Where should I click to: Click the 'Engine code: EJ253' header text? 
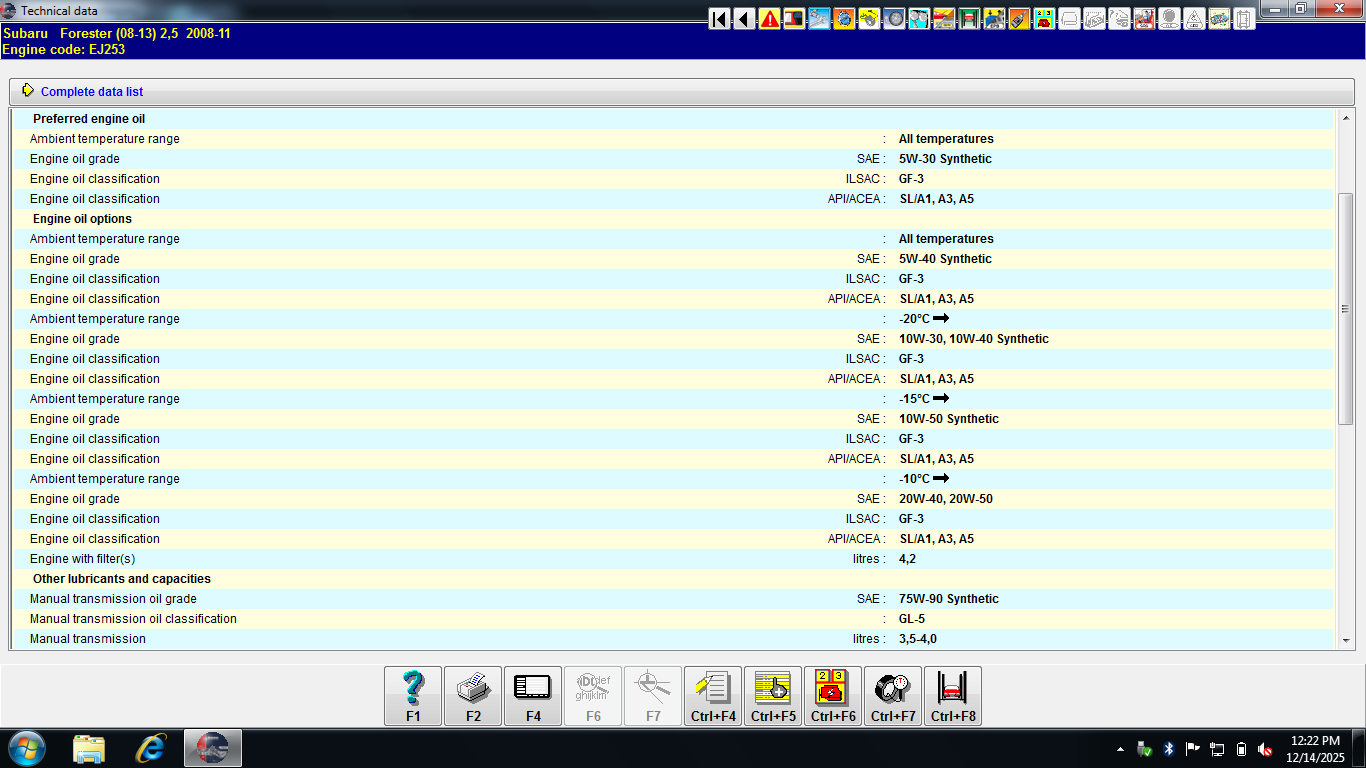point(64,49)
